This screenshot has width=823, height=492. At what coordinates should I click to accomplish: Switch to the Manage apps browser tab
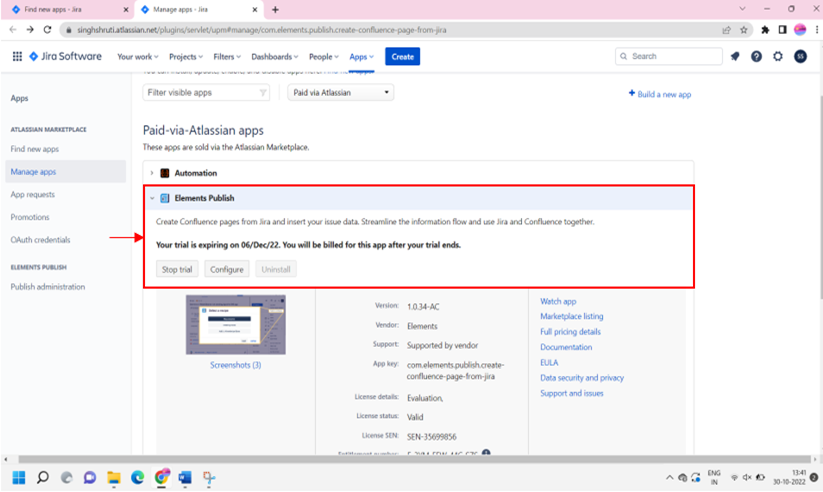pos(197,9)
